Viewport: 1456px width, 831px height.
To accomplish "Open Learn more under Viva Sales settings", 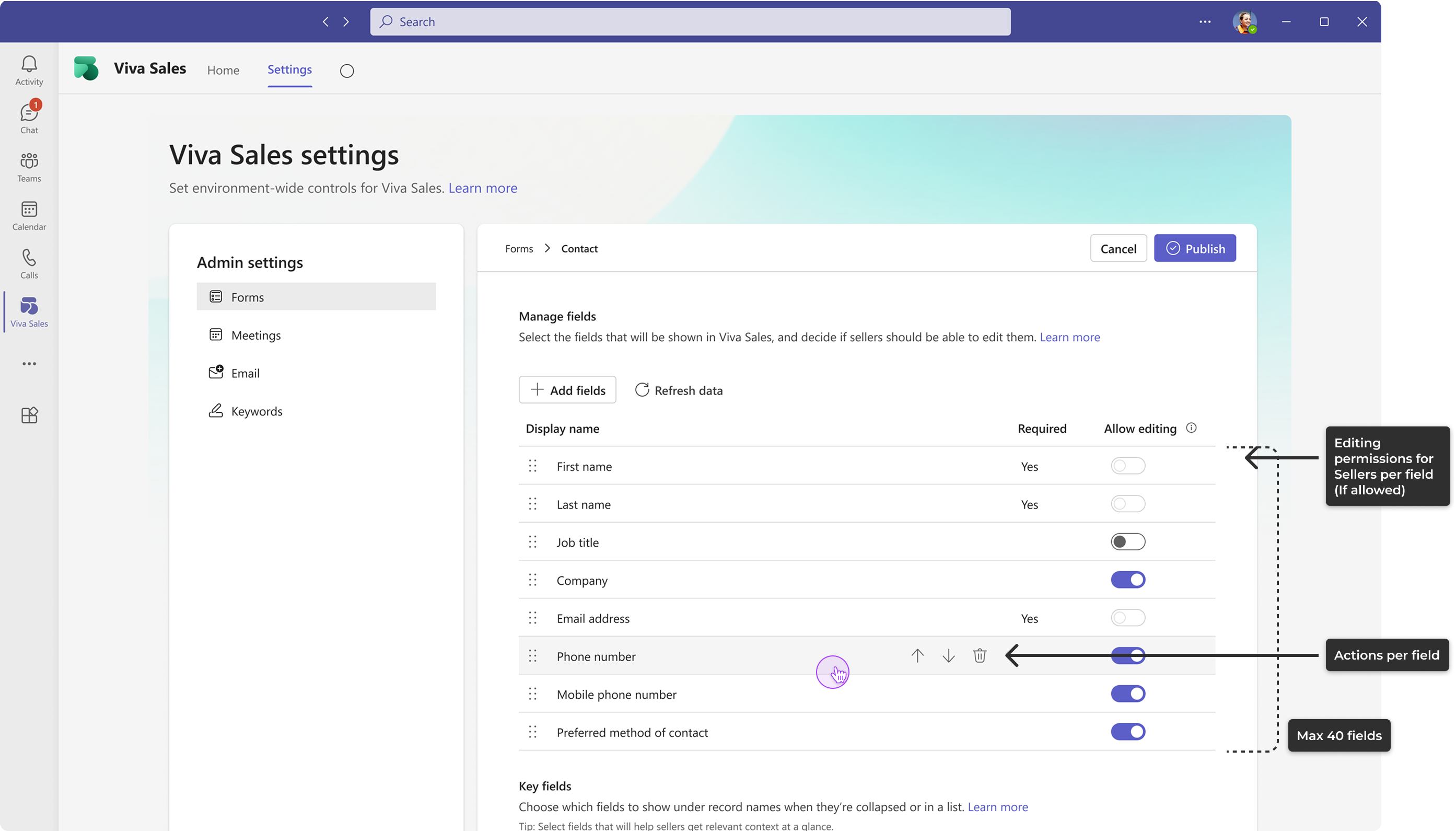I will click(483, 188).
